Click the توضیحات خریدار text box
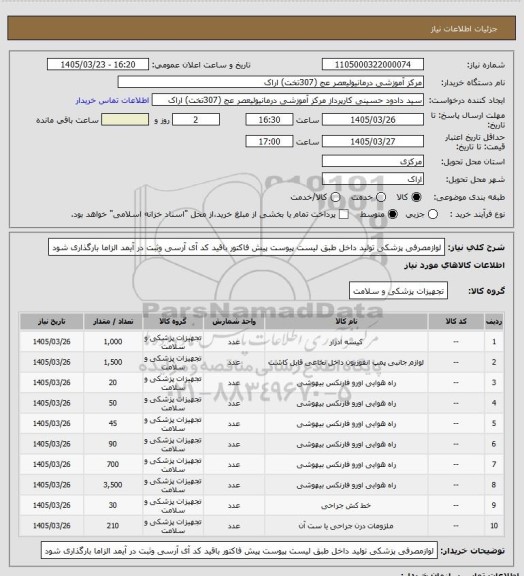524x576 pixels. [239, 551]
